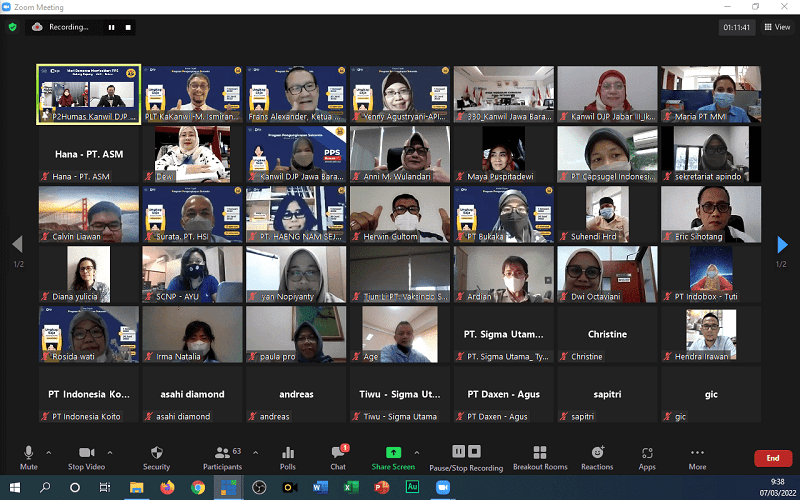Viewport: 800px width, 500px height.
Task: Stop Video camera toggle
Action: click(x=88, y=457)
